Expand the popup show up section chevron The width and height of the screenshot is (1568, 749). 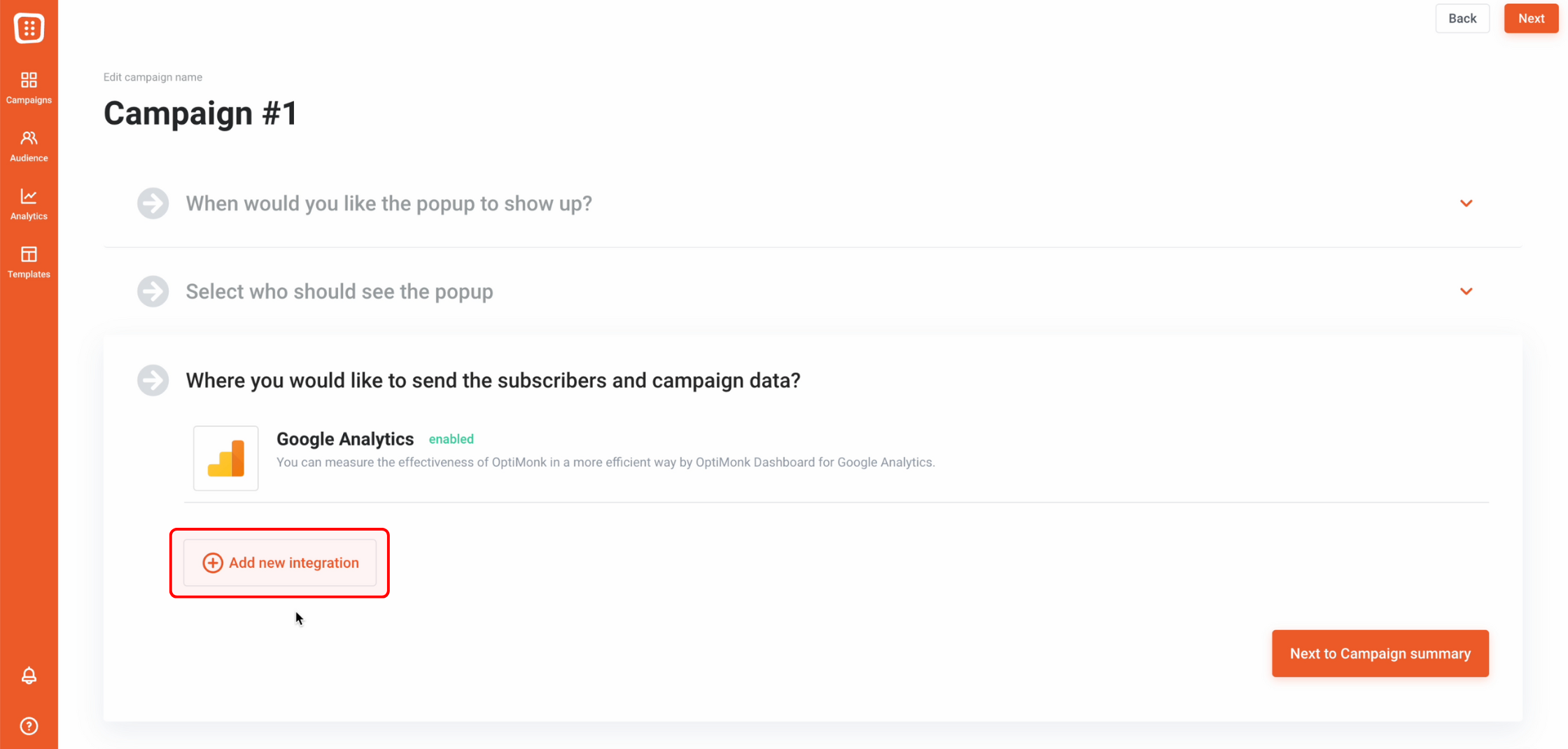[x=1466, y=203]
